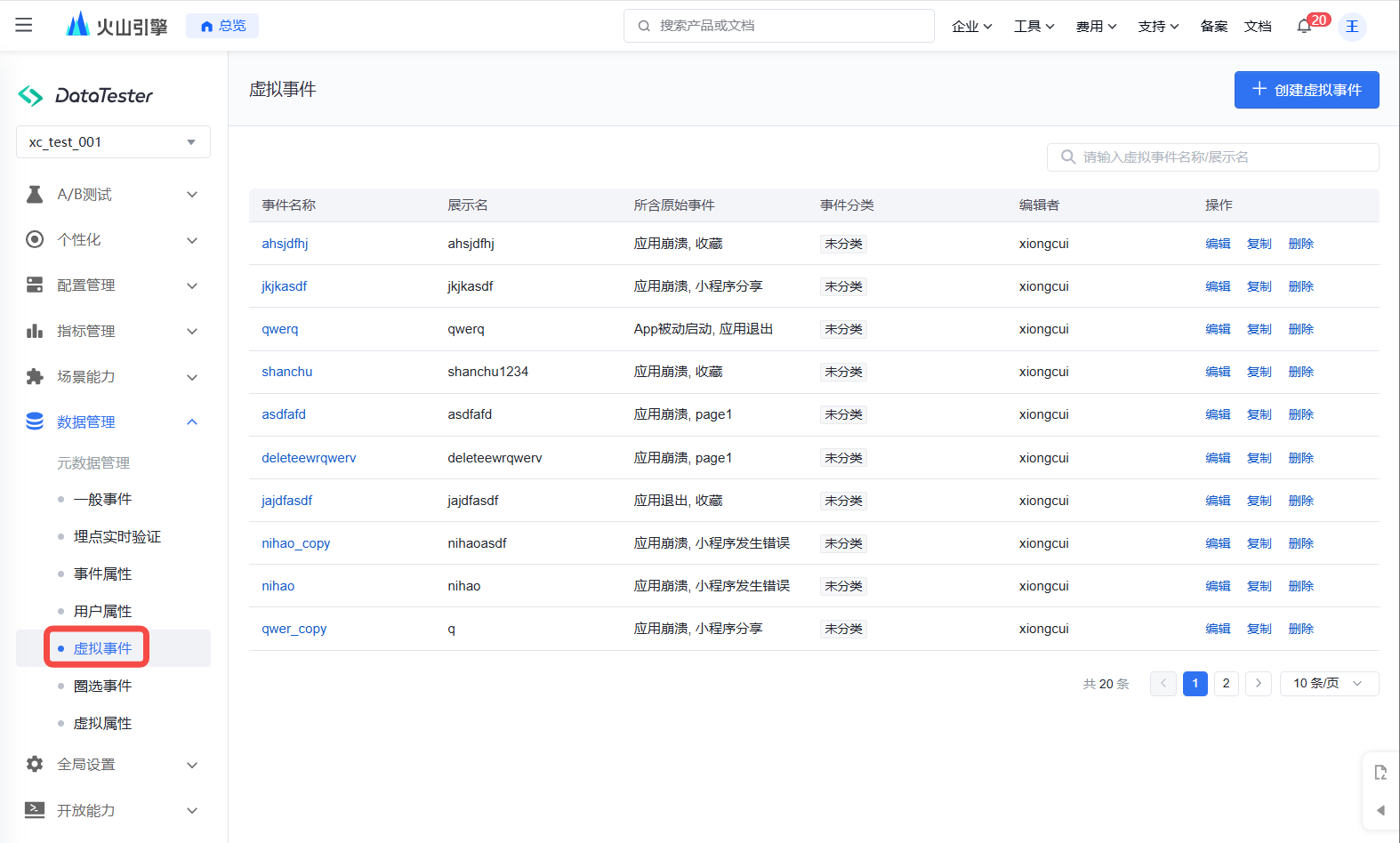Image resolution: width=1400 pixels, height=843 pixels.
Task: Click the Volcano Engine logo
Action: (117, 25)
